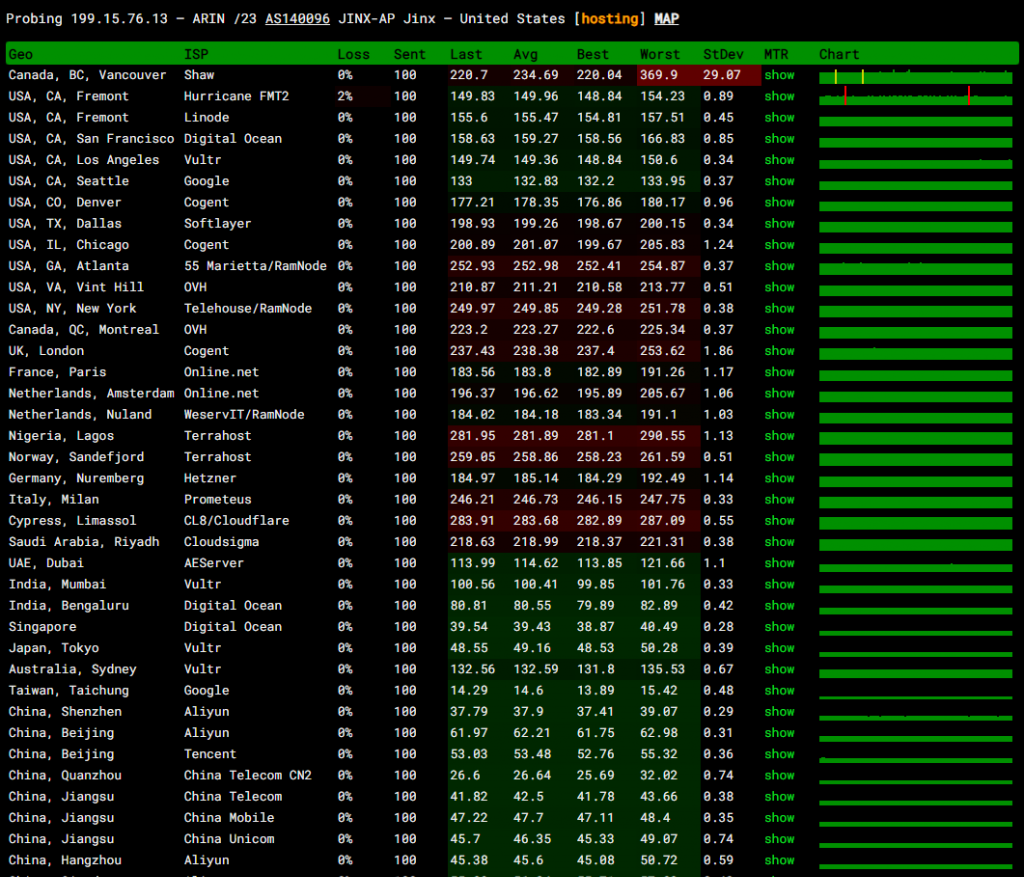Click the ISP column header
This screenshot has width=1024, height=877.
(x=196, y=54)
